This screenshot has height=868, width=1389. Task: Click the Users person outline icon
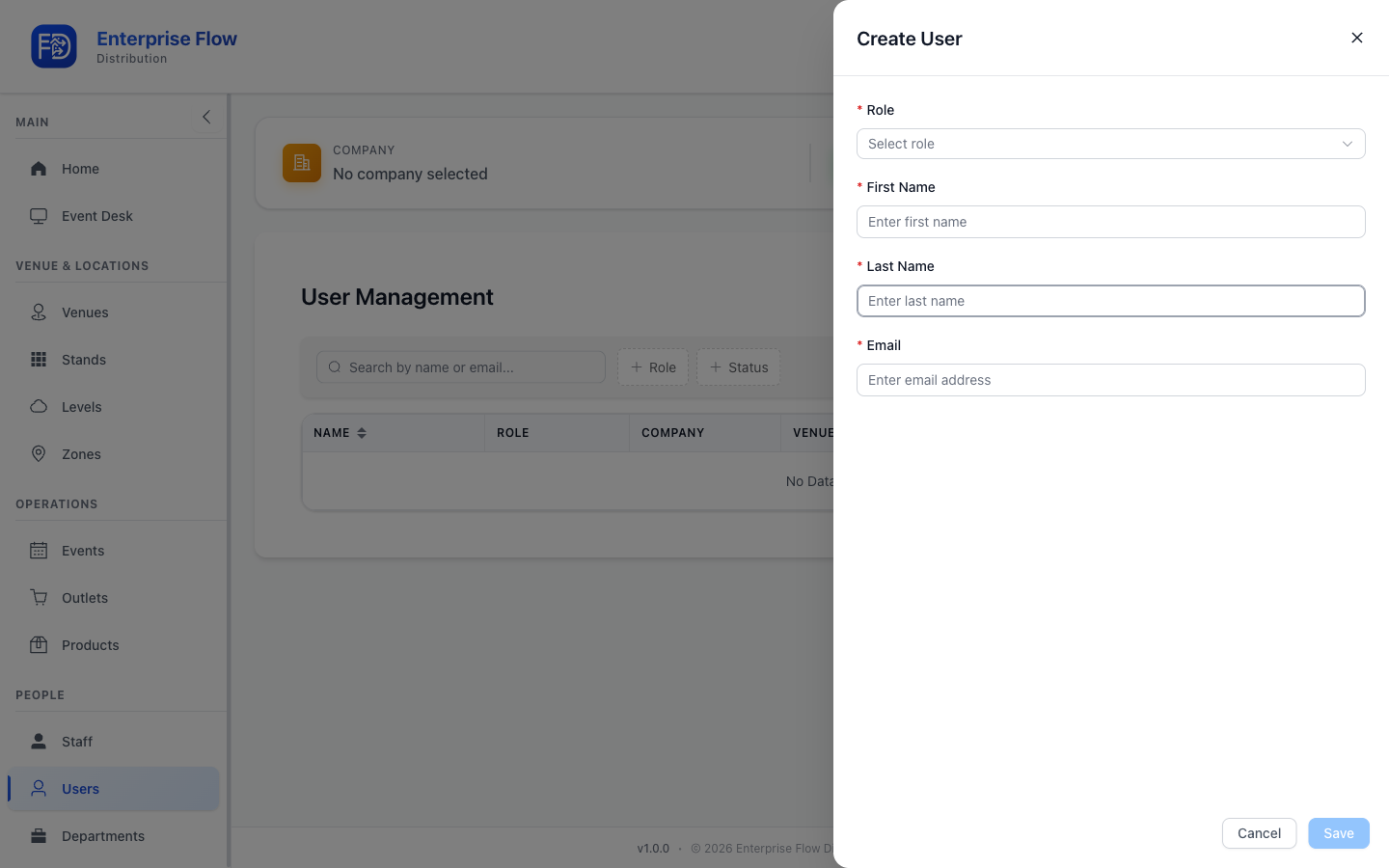pos(39,789)
